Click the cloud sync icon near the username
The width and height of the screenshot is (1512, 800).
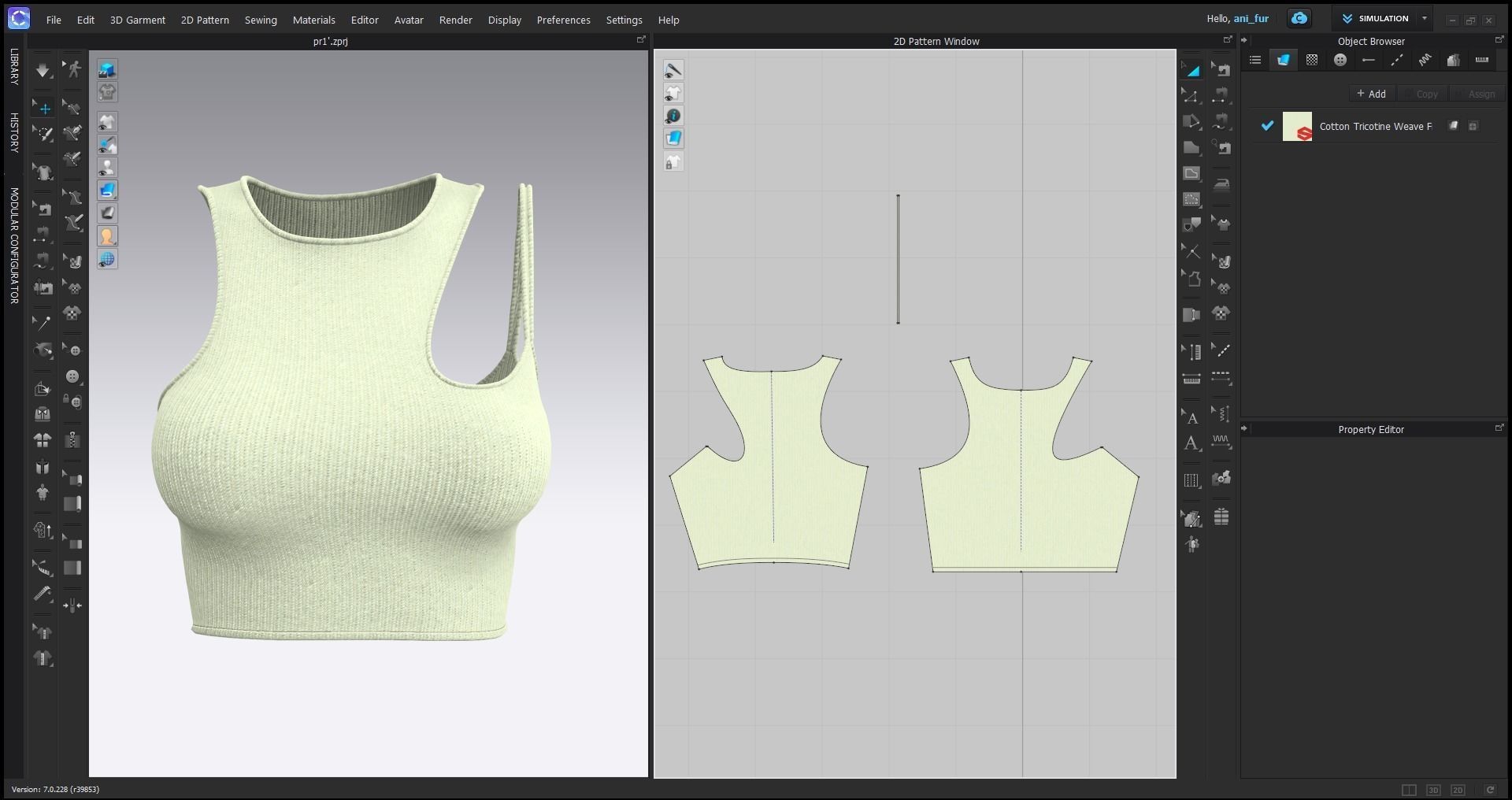tap(1299, 18)
